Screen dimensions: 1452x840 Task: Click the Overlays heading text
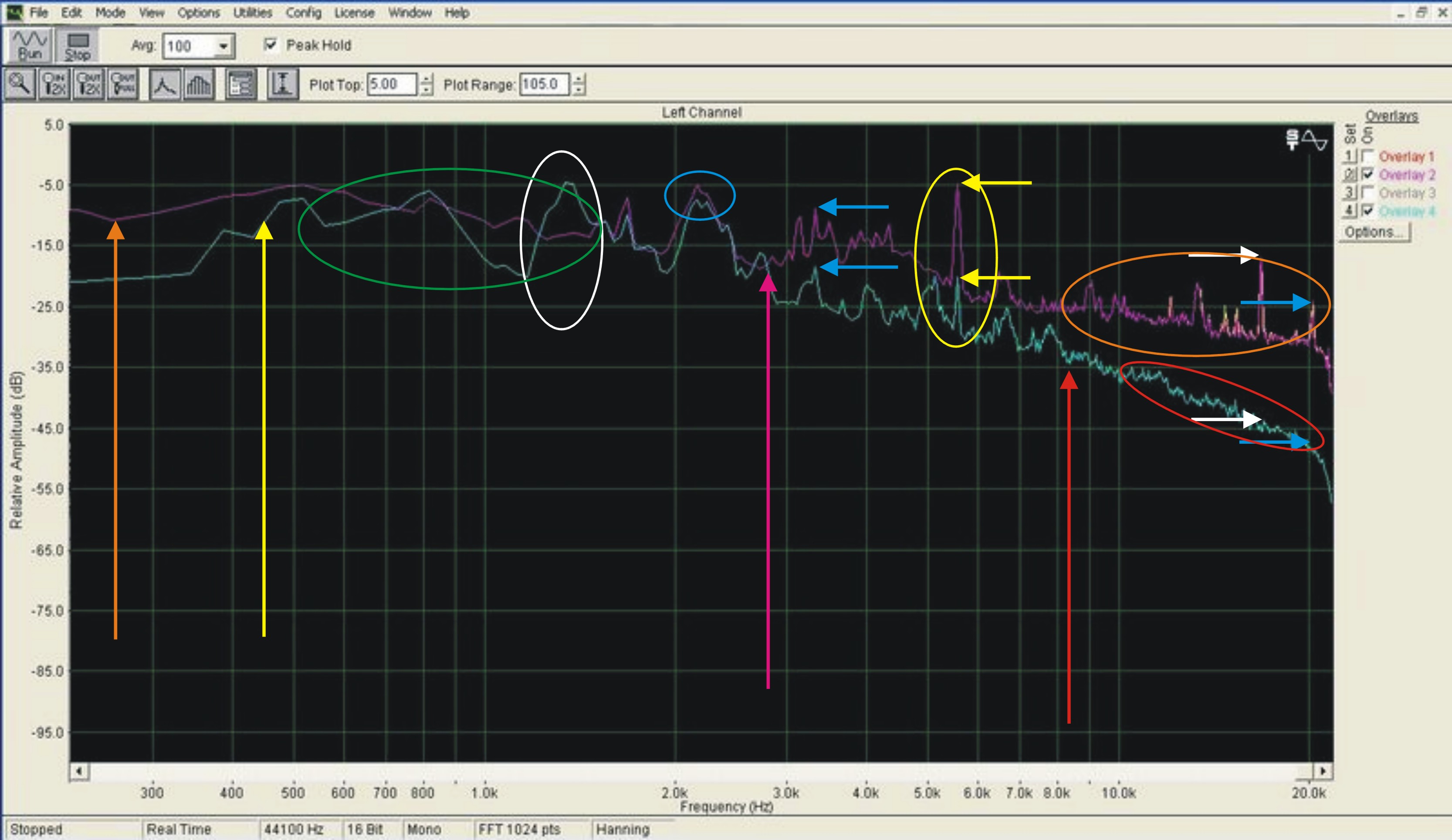click(x=1391, y=116)
